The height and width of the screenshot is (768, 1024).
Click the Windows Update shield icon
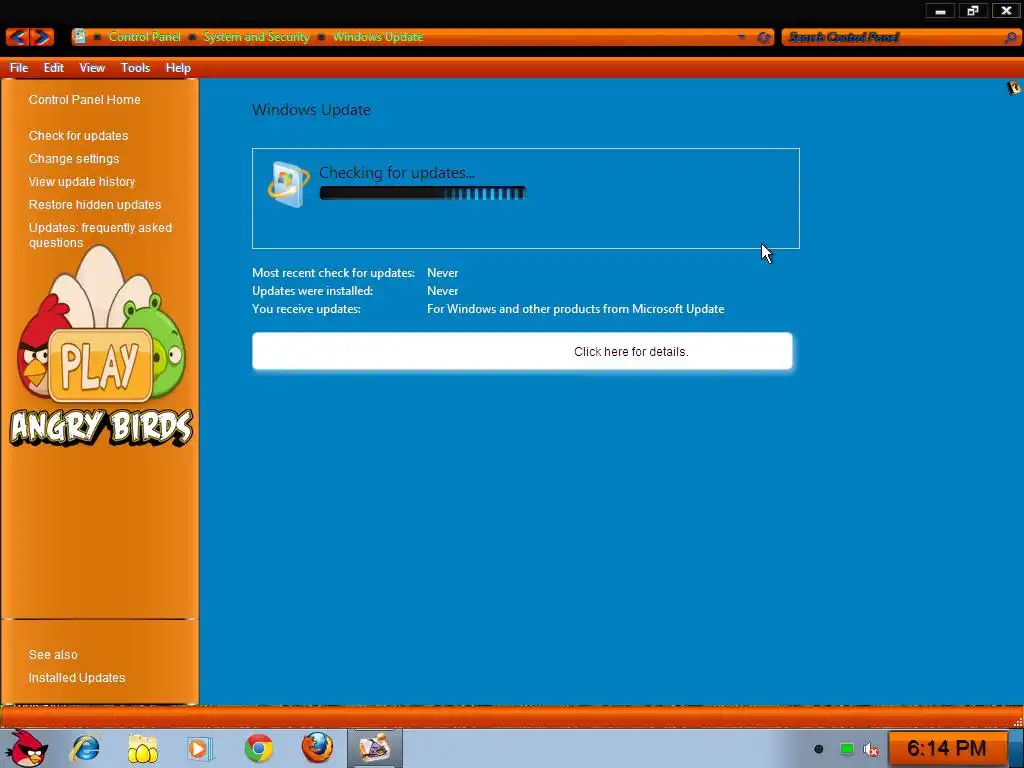point(288,184)
